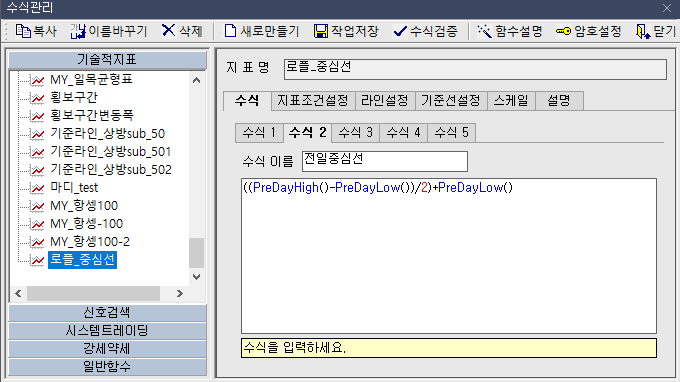This screenshot has width=680, height=382.
Task: Click chart icon beside 기준라인_상방sub_501
Action: coord(38,152)
